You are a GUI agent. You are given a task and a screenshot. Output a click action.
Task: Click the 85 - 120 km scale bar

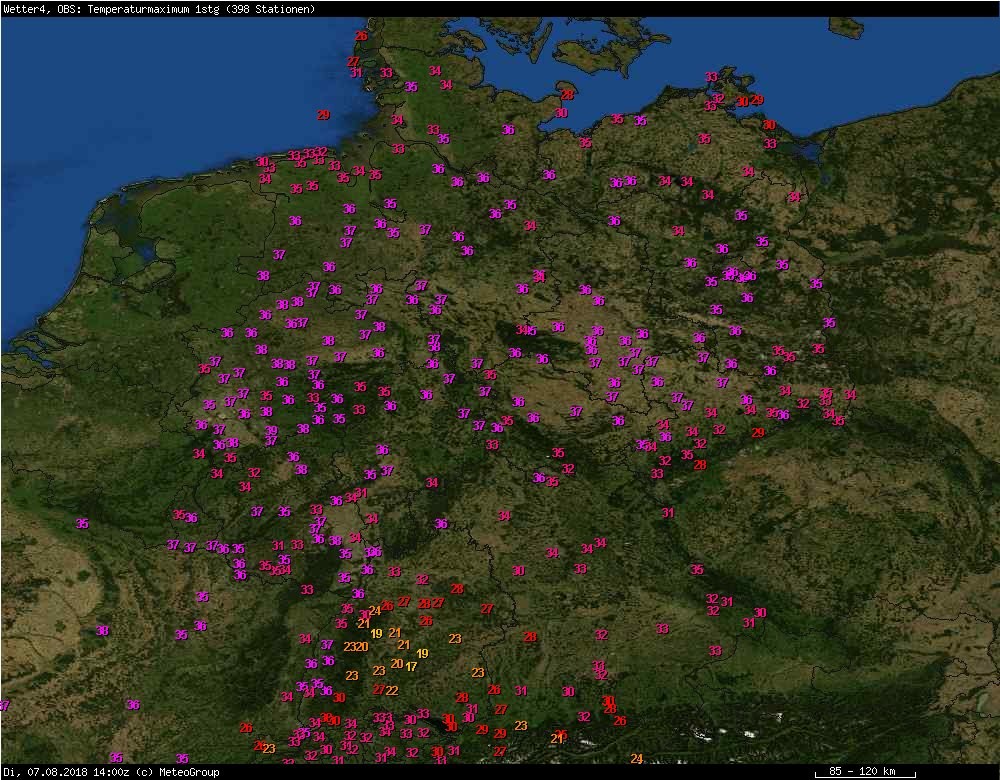[865, 772]
